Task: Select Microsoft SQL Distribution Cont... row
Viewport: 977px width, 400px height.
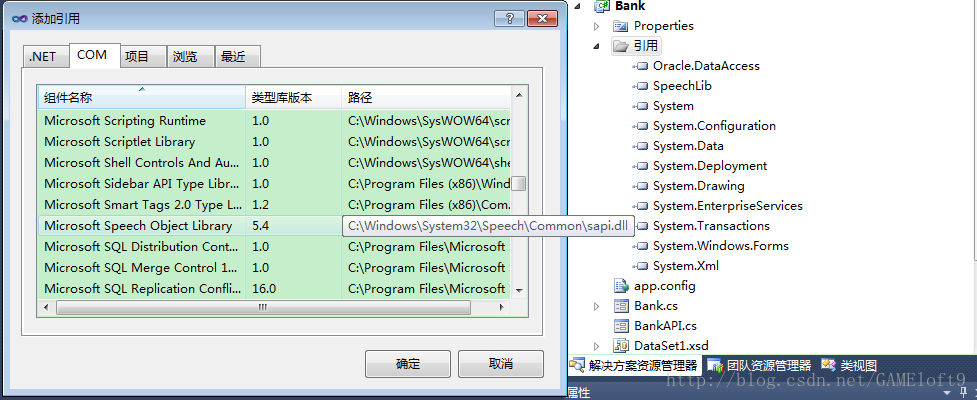Action: tap(274, 247)
